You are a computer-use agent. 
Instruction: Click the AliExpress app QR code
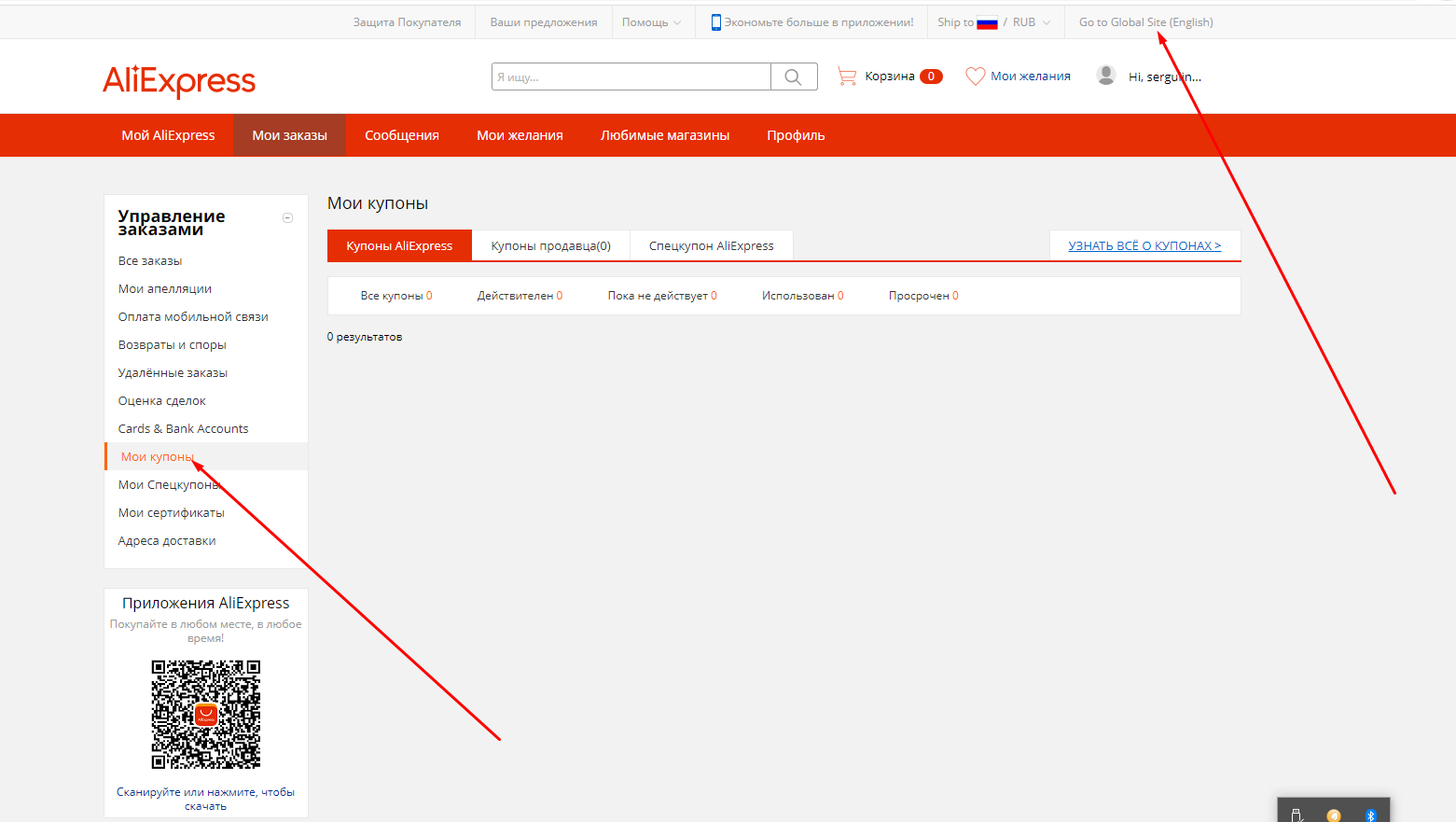[206, 715]
